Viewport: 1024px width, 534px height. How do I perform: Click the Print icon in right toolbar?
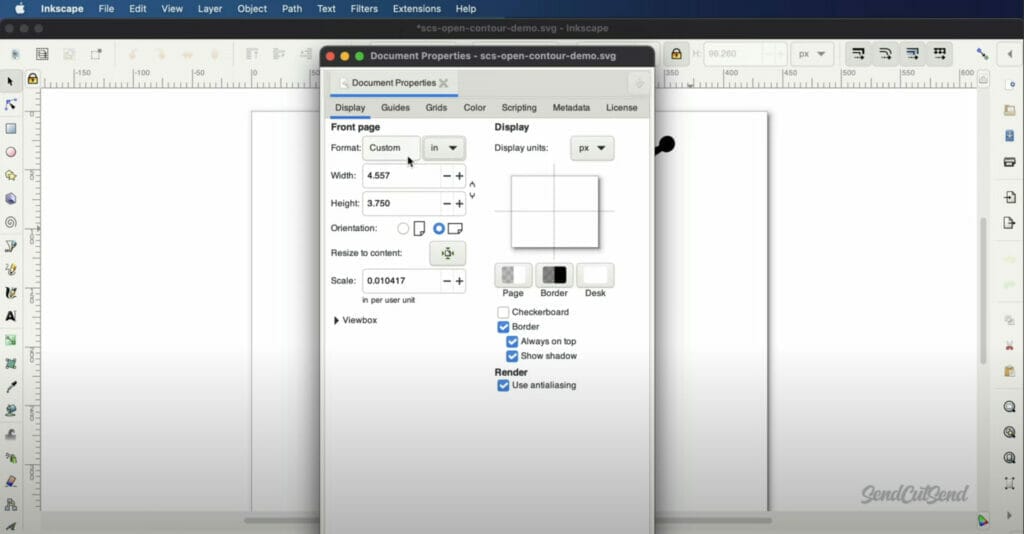coord(1010,162)
